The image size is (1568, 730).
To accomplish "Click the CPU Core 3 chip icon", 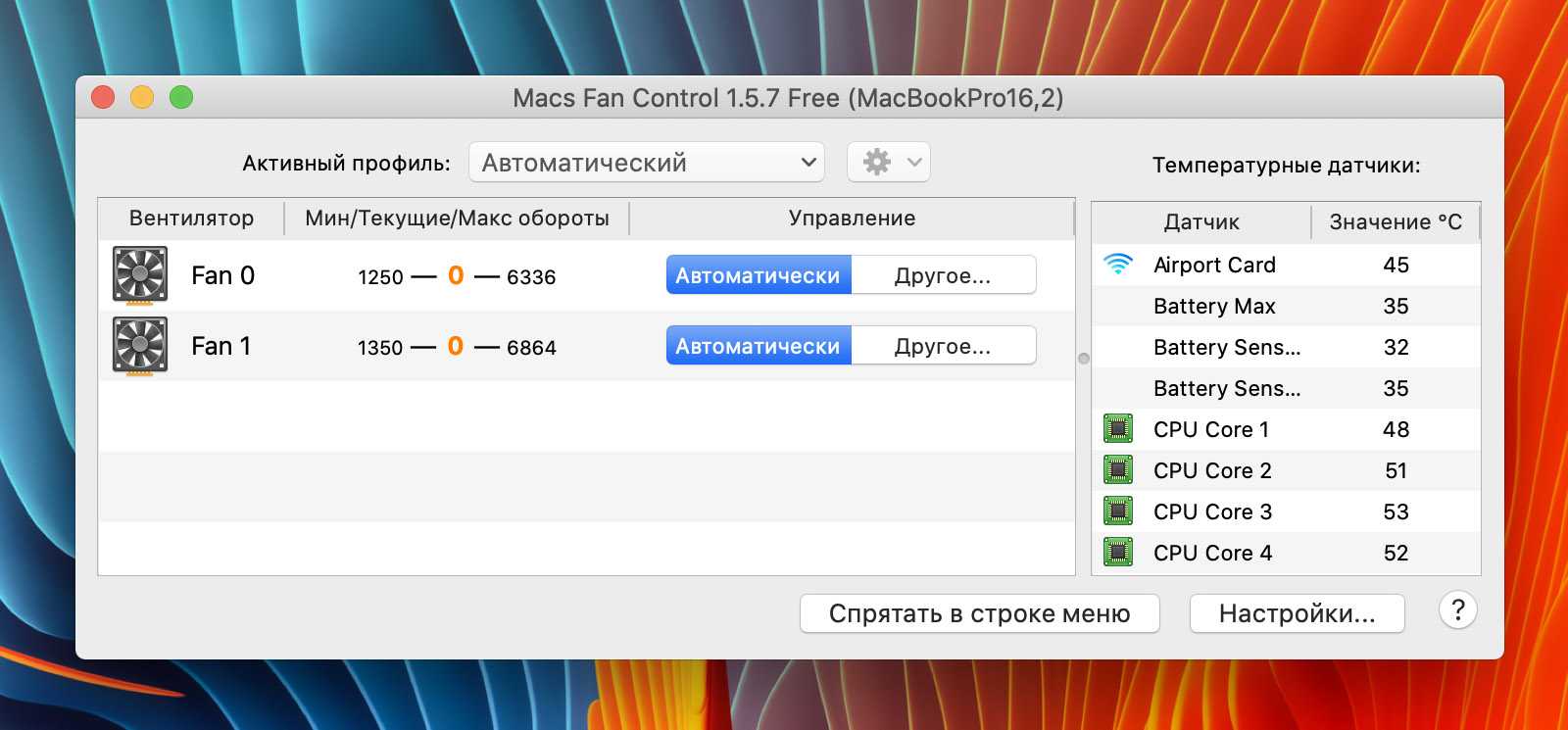I will click(1117, 511).
